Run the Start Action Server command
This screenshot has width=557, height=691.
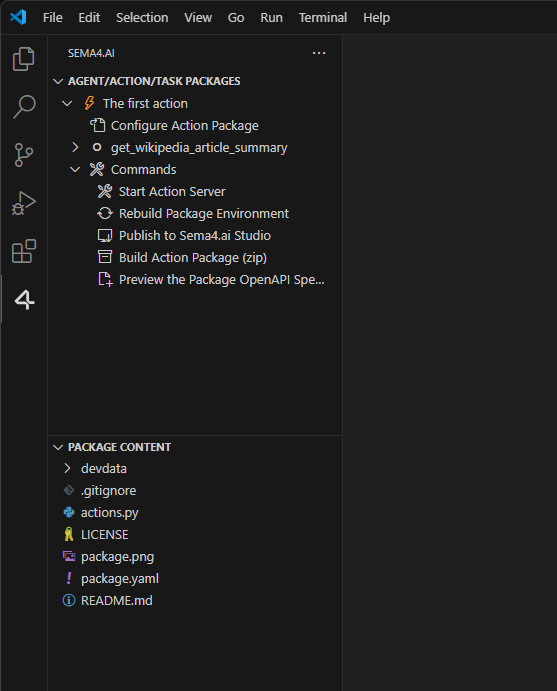point(172,191)
